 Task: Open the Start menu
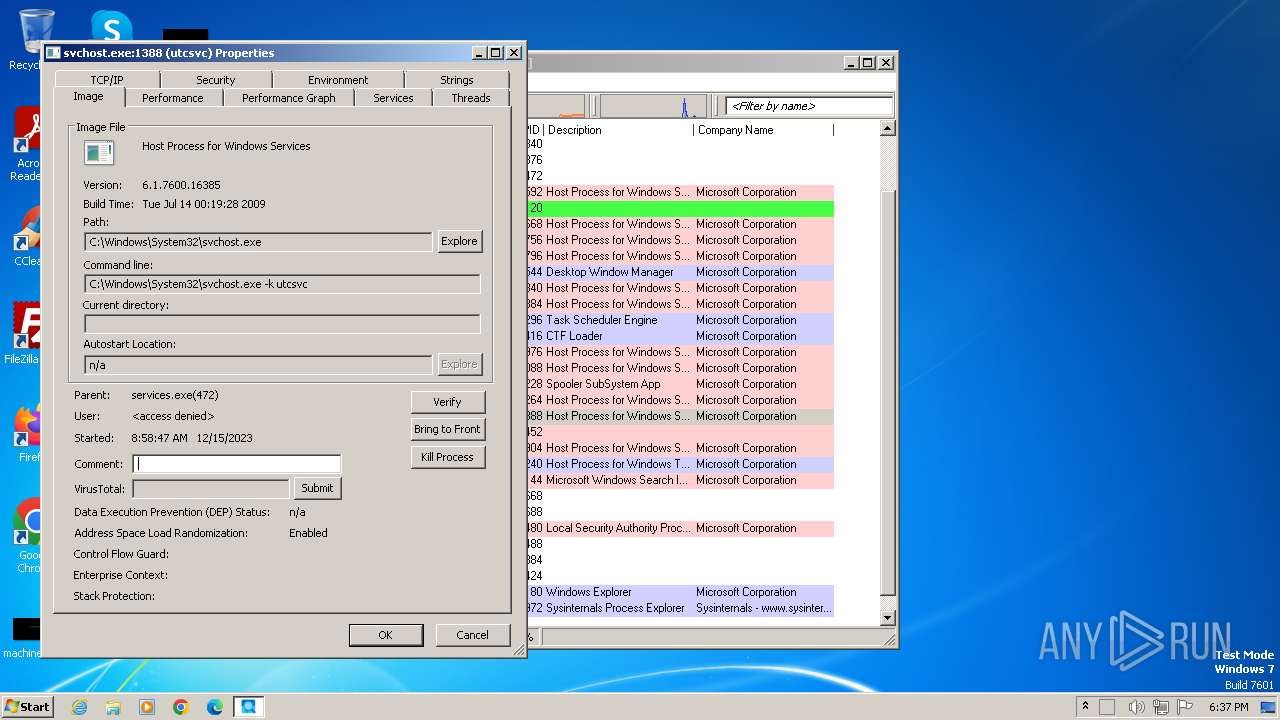click(x=27, y=706)
